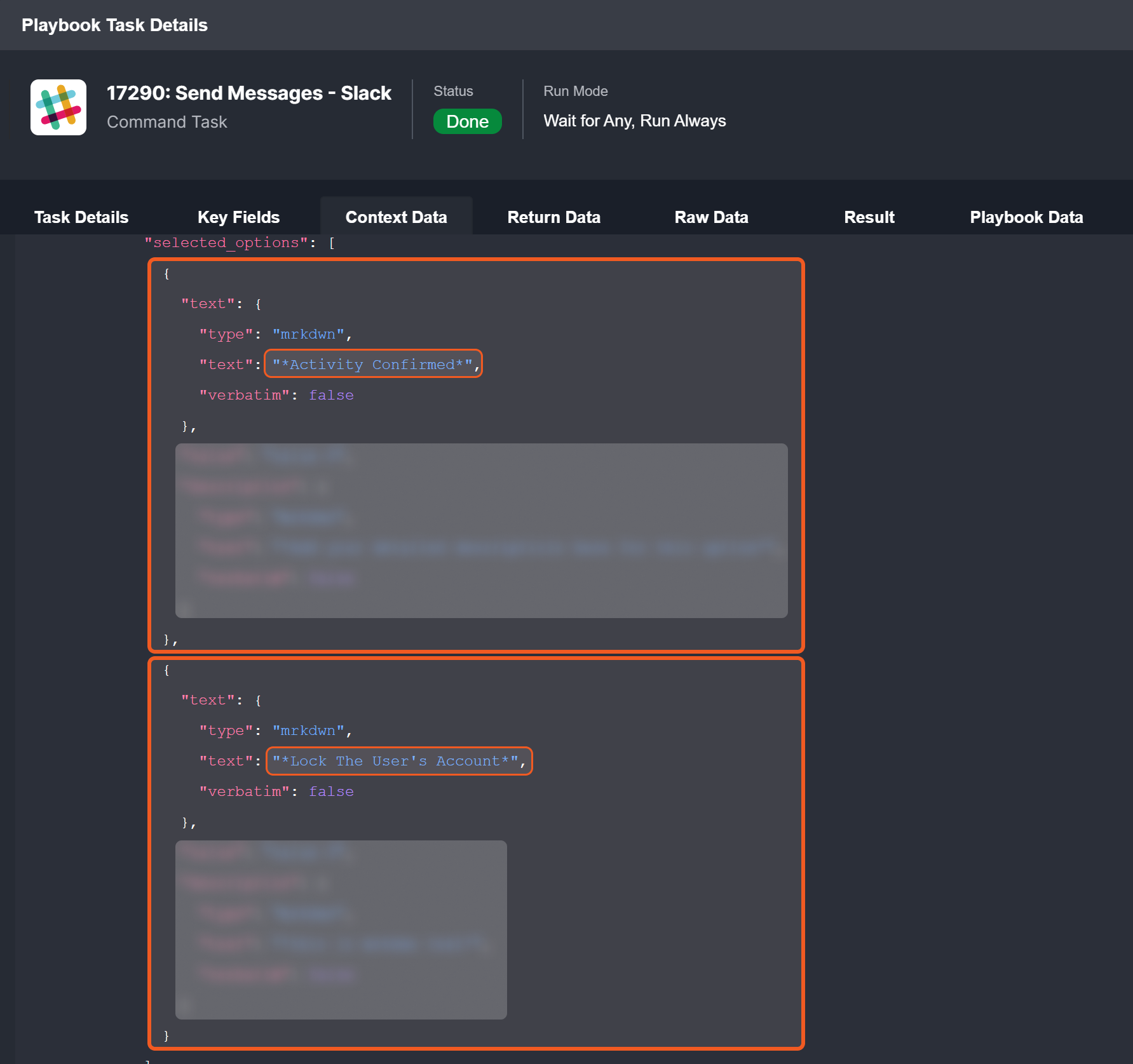Click the 'Wait for Any, Run Always' text
The image size is (1133, 1064).
(634, 121)
